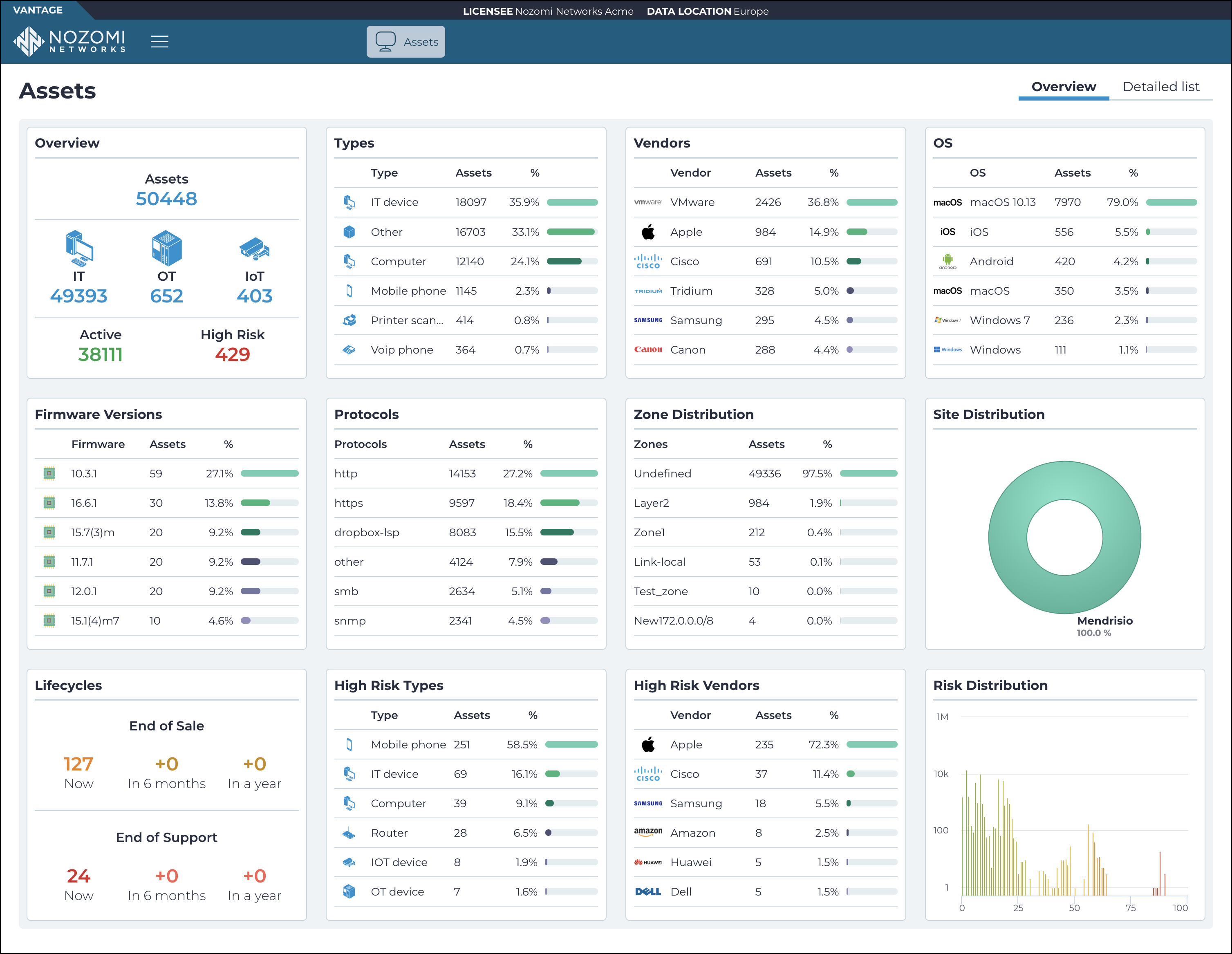Click the IoT devices icon in Overview

point(254,248)
